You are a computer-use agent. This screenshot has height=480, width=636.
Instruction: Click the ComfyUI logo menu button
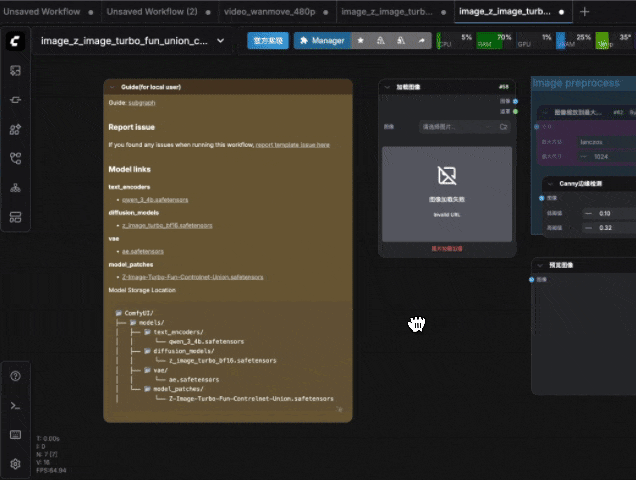[x=15, y=41]
